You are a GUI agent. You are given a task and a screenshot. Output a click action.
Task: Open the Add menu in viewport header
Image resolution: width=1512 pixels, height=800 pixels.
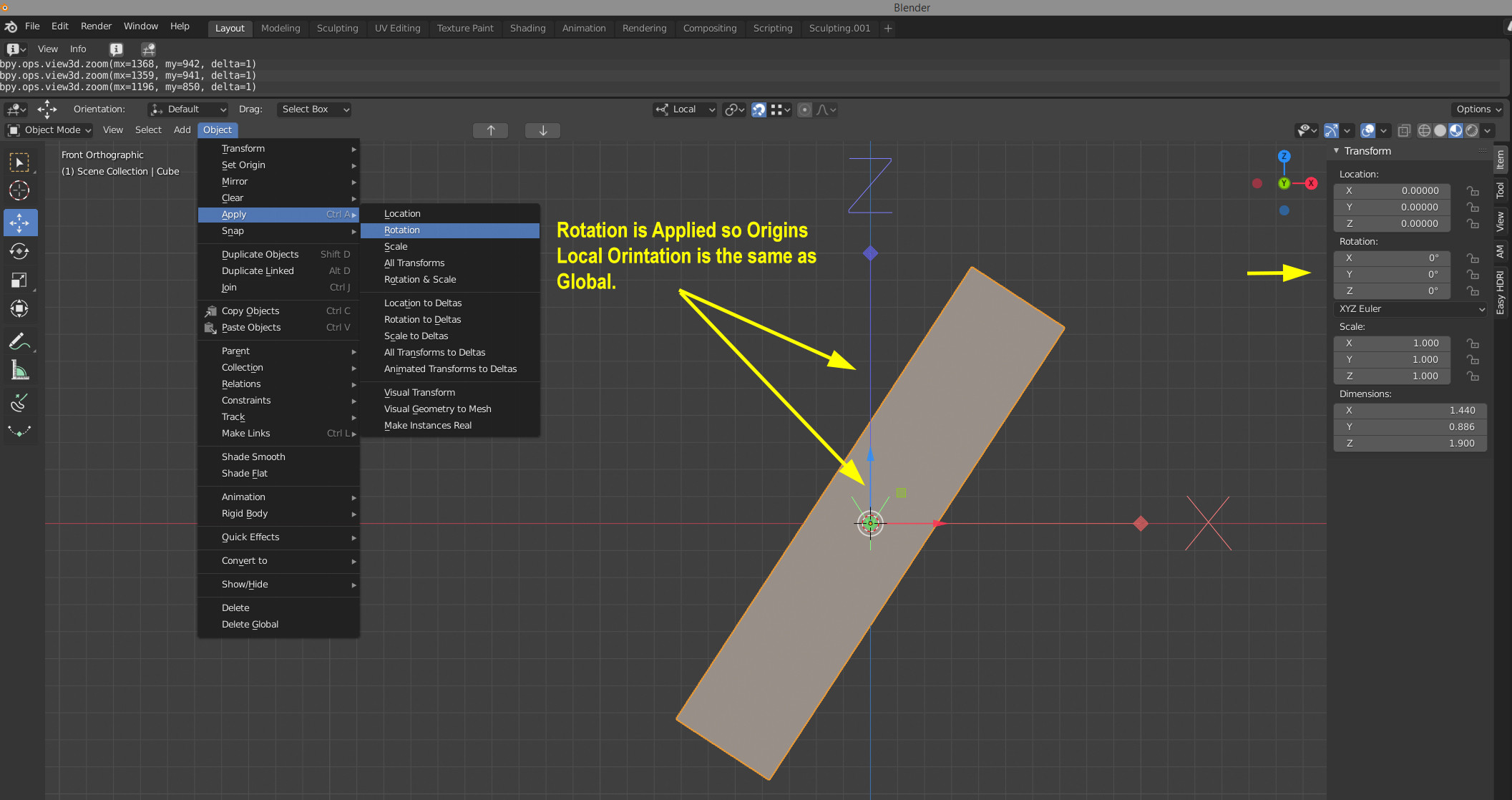click(182, 130)
